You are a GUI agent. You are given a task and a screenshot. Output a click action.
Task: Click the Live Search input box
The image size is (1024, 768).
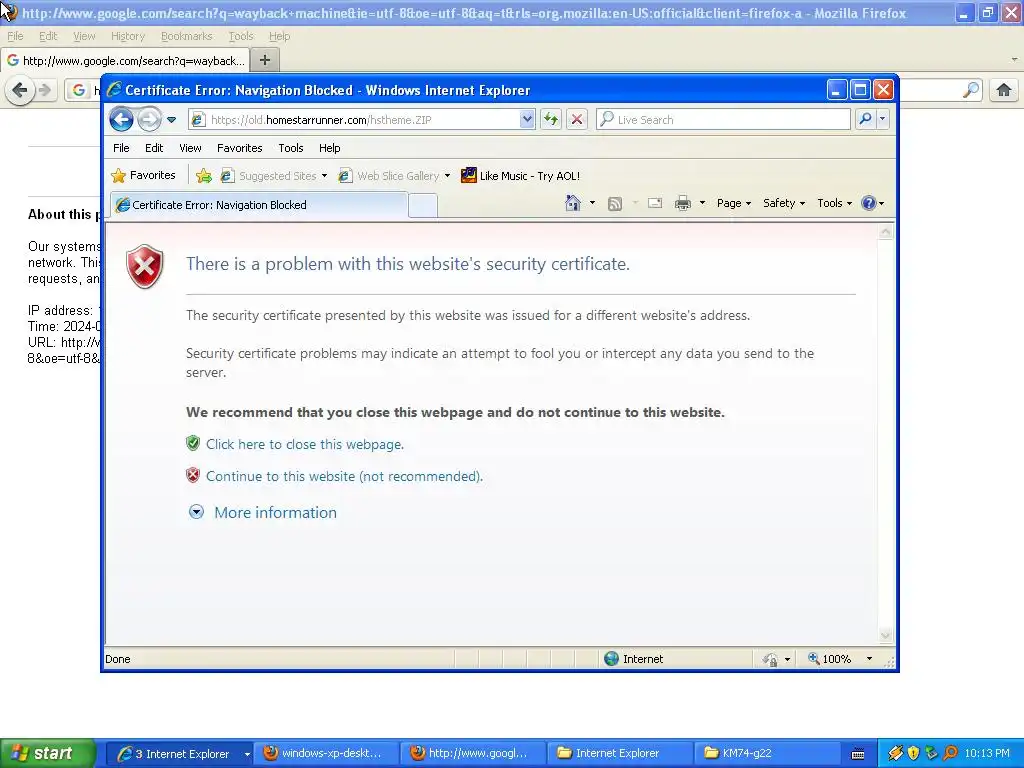(723, 120)
